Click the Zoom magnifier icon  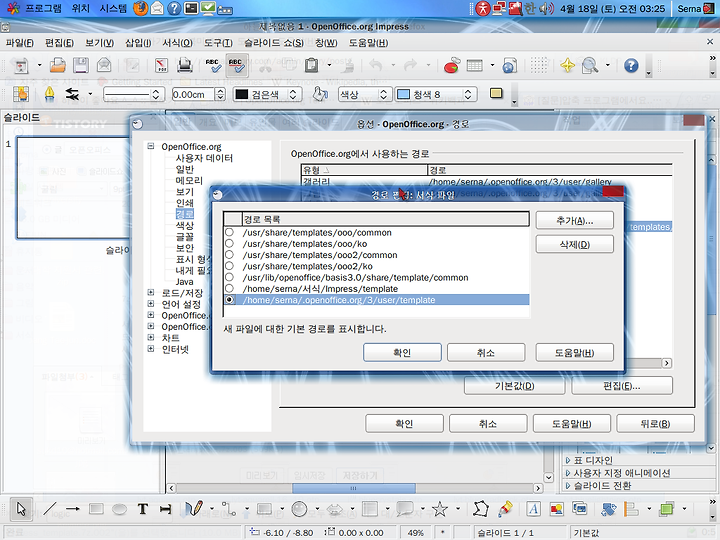coord(590,66)
